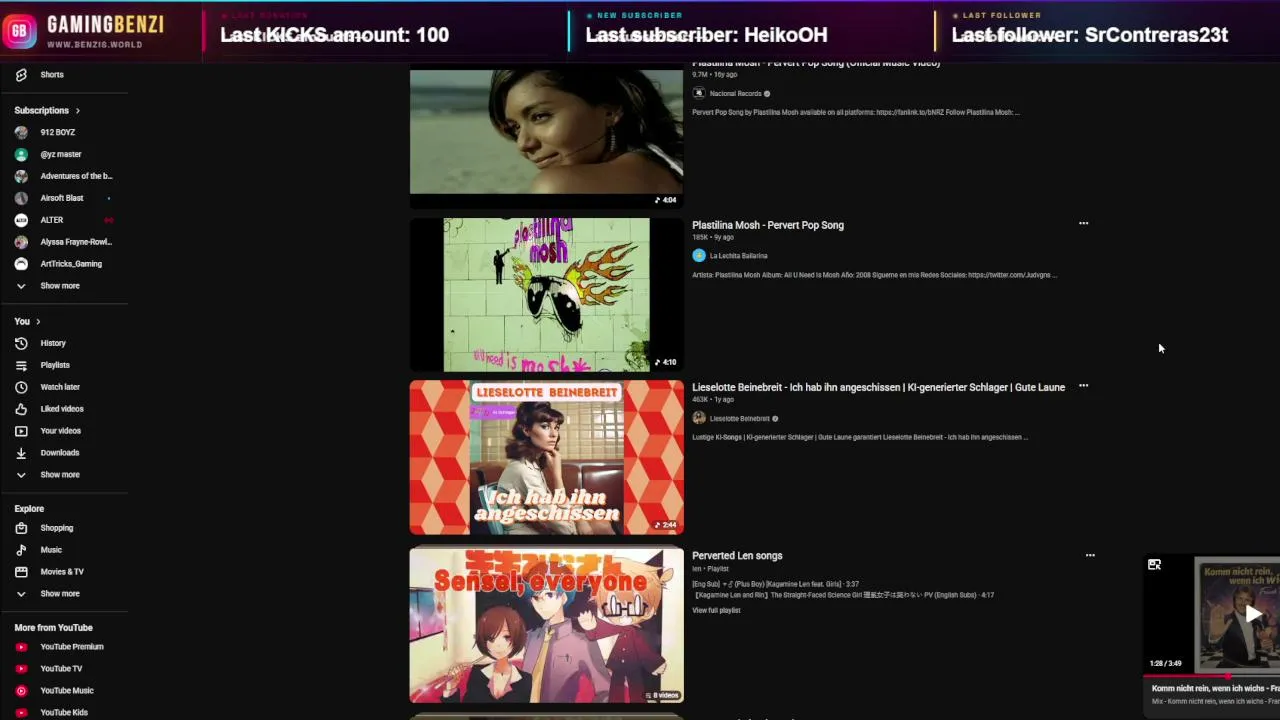This screenshot has width=1280, height=720.
Task: Open the ArtTricks_Gaming channel avatar
Action: click(x=21, y=264)
